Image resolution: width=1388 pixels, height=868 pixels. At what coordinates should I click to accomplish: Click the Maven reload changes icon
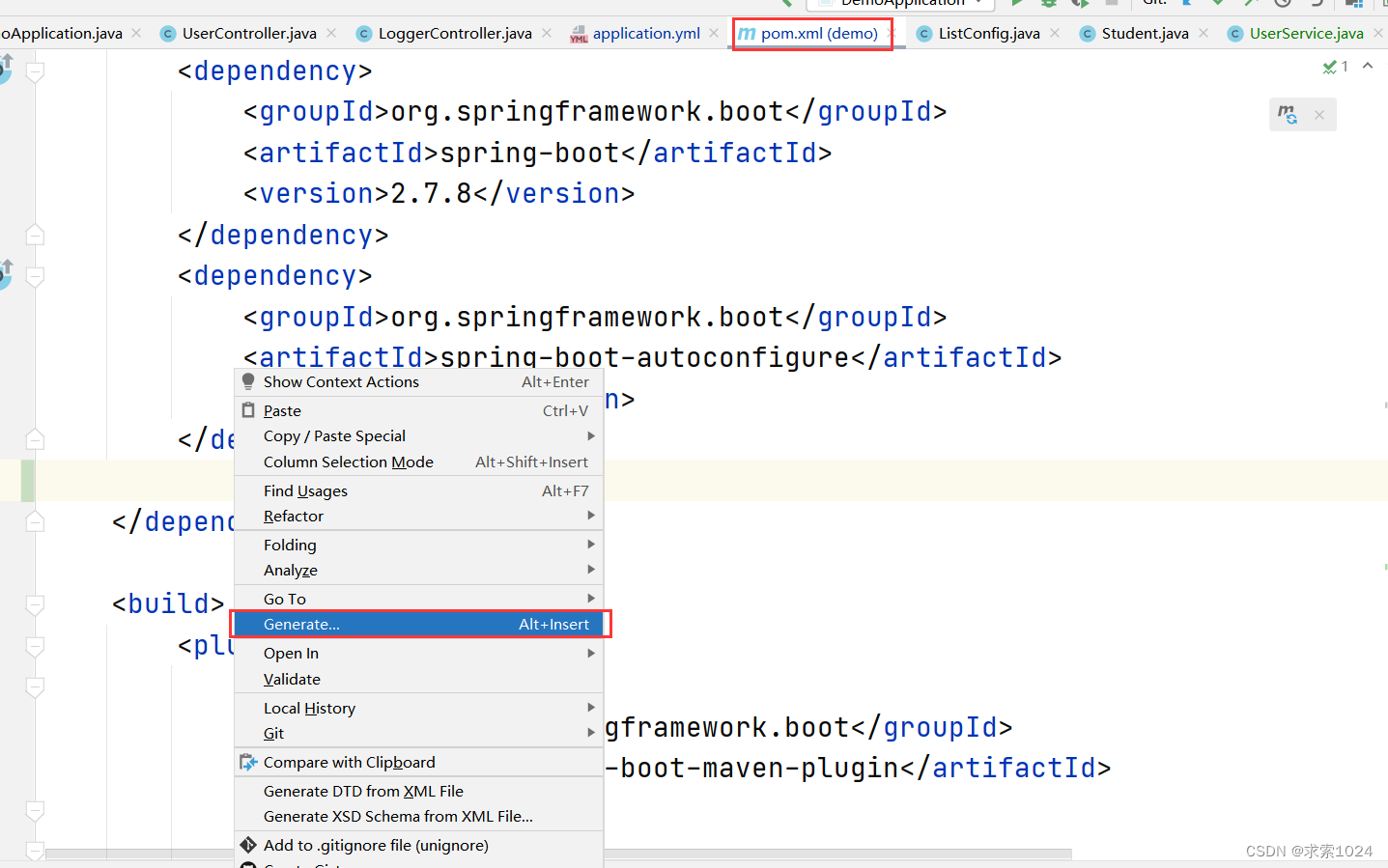click(x=1288, y=115)
